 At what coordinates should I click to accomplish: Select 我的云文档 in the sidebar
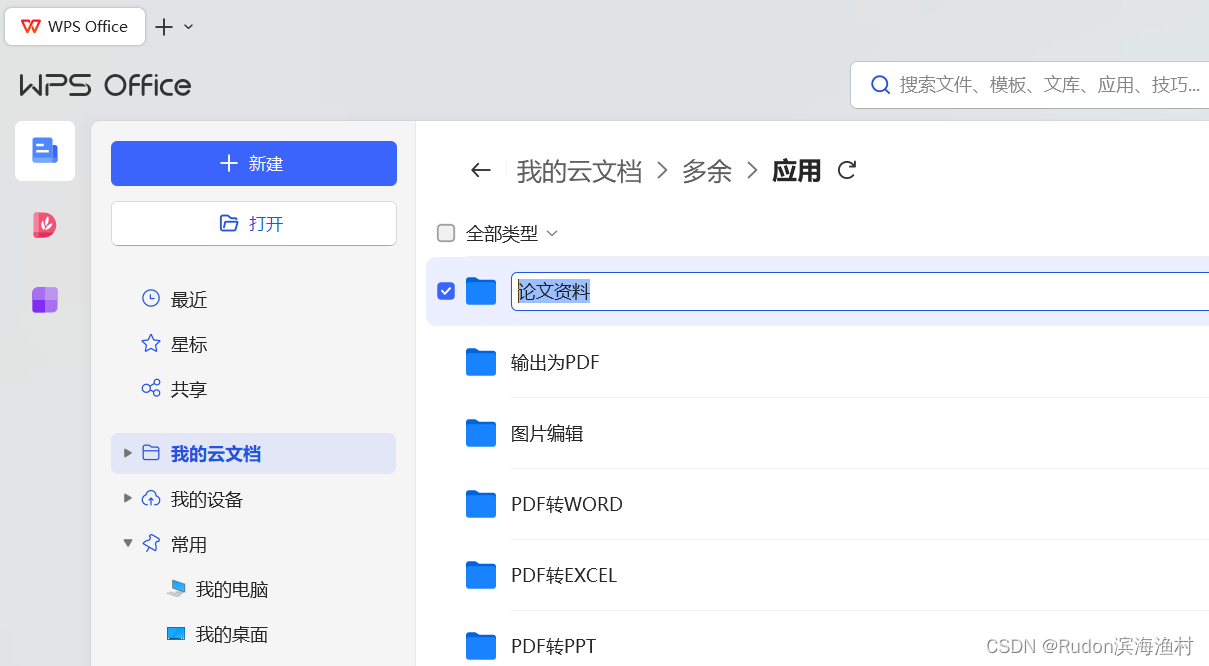[253, 454]
